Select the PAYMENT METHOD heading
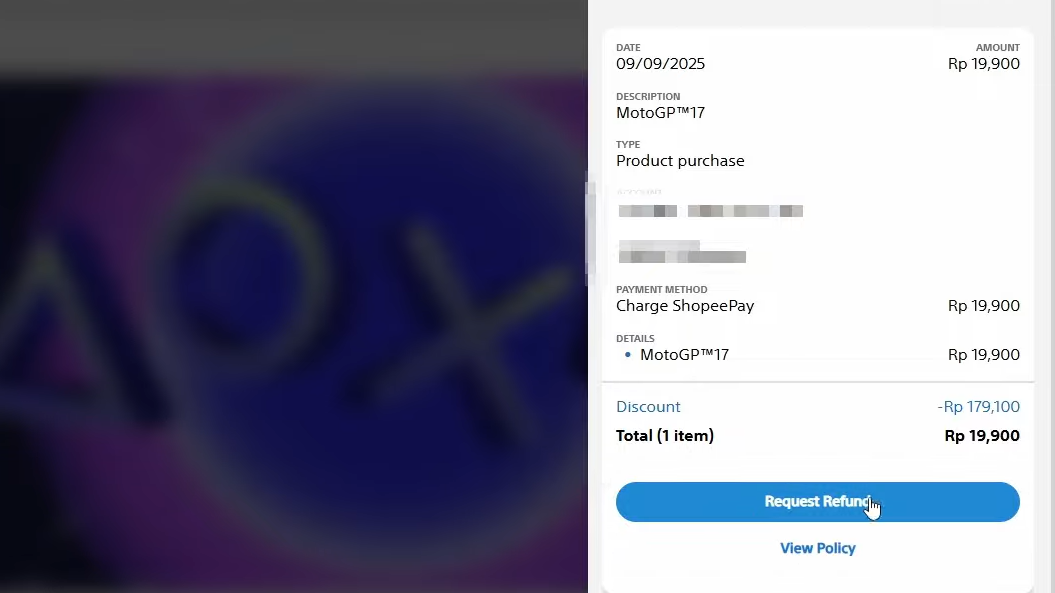This screenshot has height=593, width=1055. (661, 289)
